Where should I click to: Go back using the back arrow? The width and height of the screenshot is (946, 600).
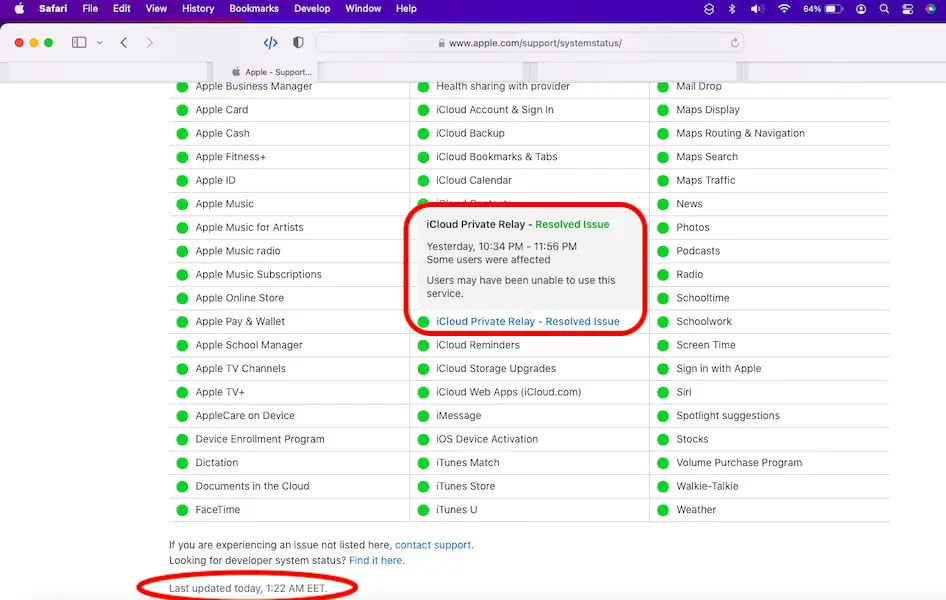pyautogui.click(x=124, y=43)
